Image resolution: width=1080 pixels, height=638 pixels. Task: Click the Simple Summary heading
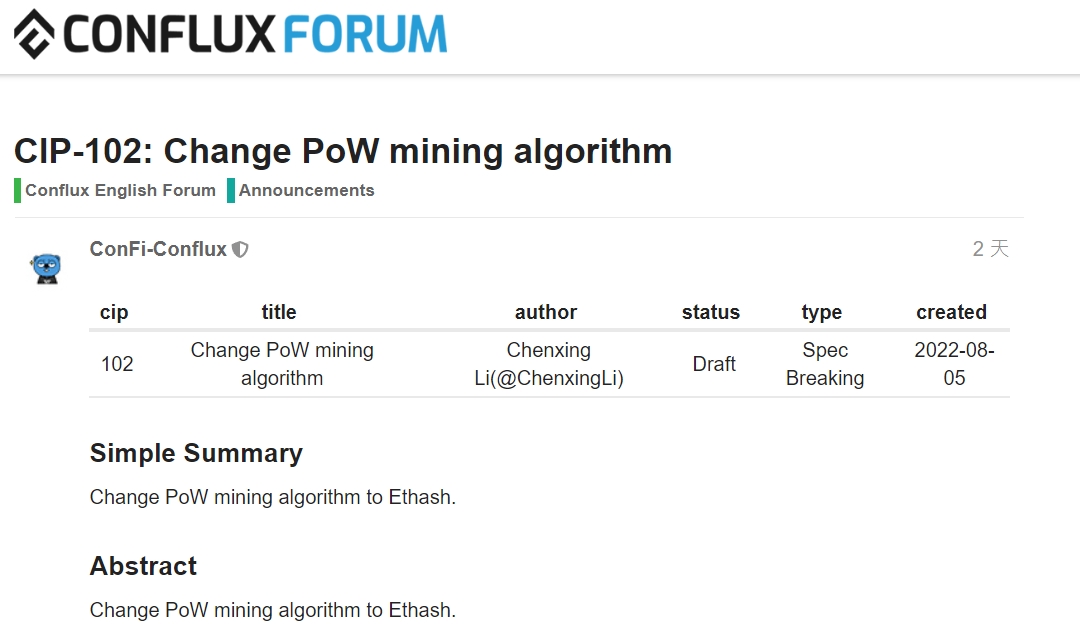196,453
